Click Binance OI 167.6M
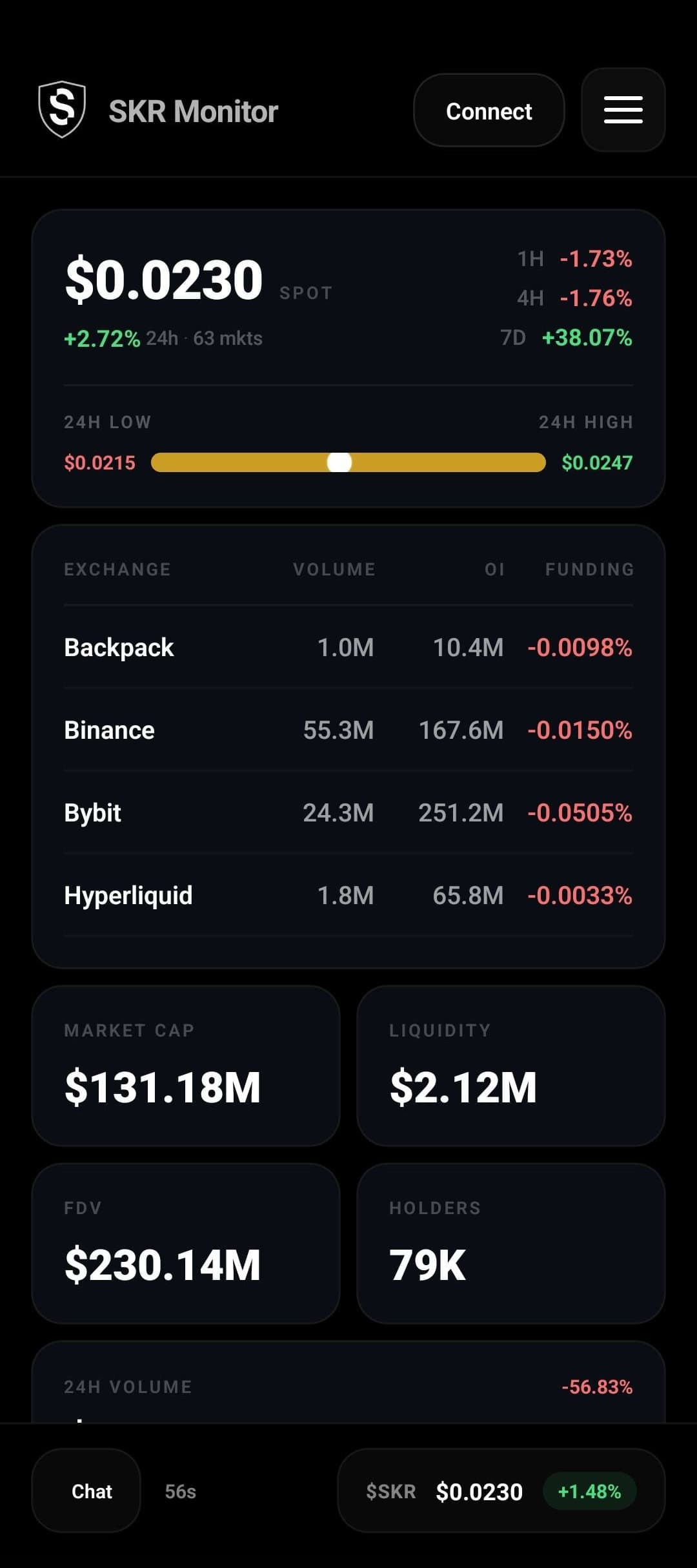This screenshot has height=1568, width=697. pos(461,730)
